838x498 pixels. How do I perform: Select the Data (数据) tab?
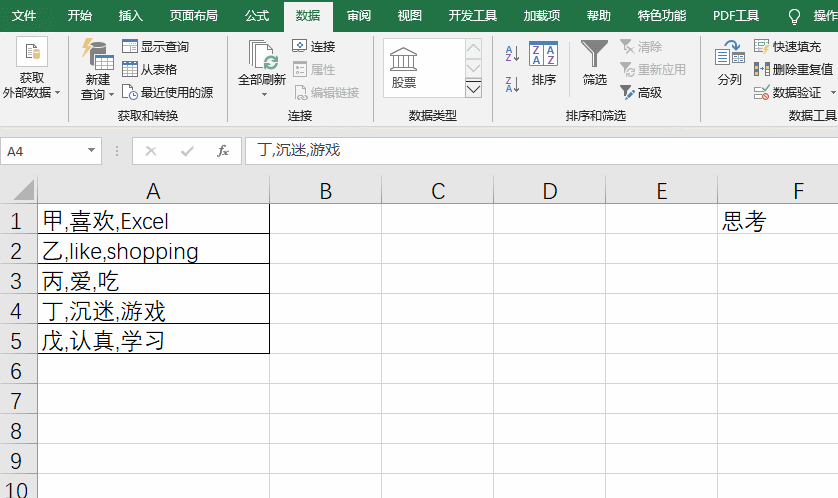tap(308, 15)
